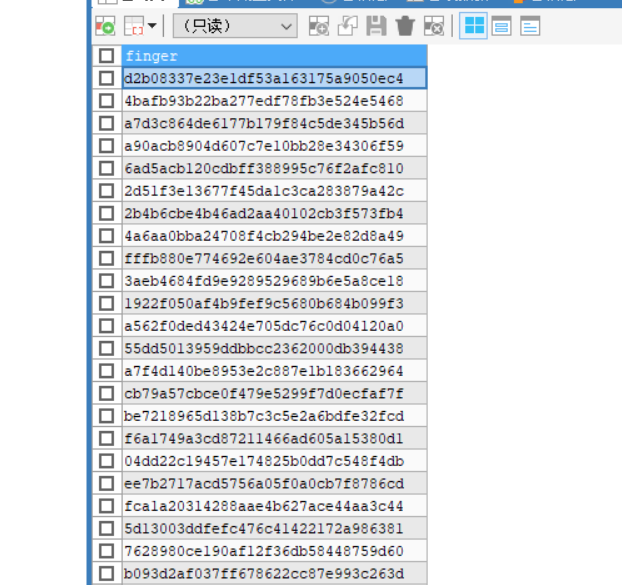Image resolution: width=622 pixels, height=585 pixels.
Task: Check the row d2b08337e23e1df53a163175a9050ec4
Action: (x=106, y=78)
